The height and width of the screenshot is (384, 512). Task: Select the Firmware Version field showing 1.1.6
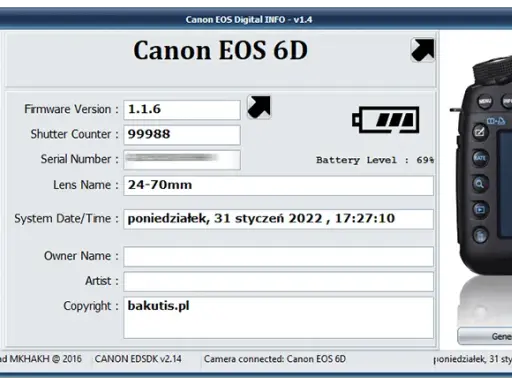point(182,110)
